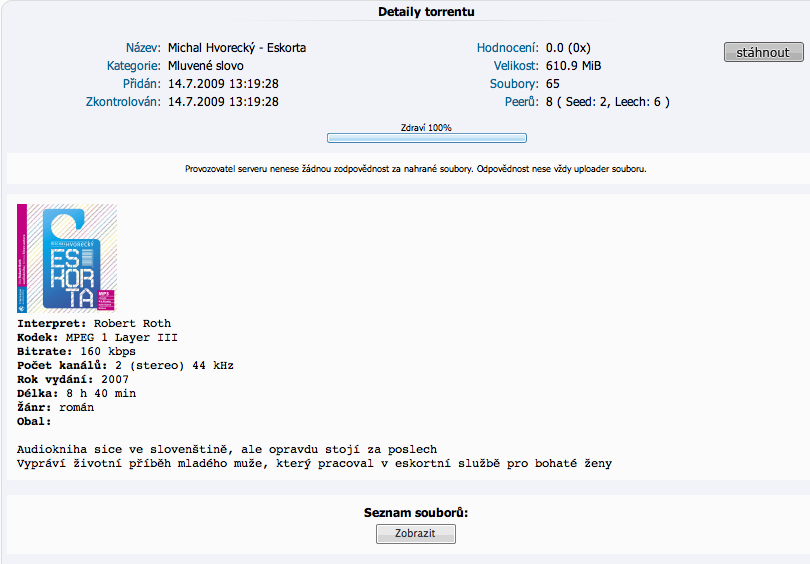The image size is (810, 564).
Task: Select the Hodnocení label
Action: click(x=508, y=48)
